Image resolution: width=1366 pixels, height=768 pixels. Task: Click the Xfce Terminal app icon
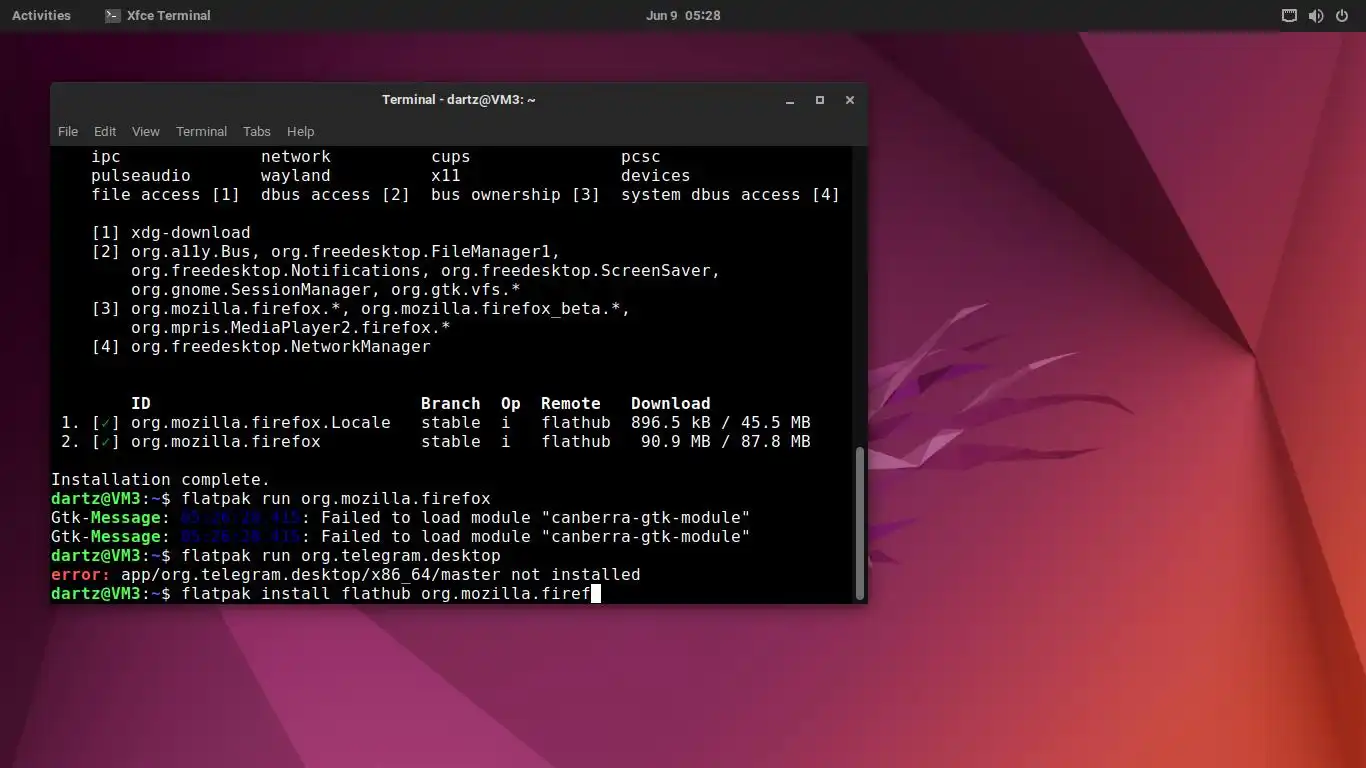113,15
